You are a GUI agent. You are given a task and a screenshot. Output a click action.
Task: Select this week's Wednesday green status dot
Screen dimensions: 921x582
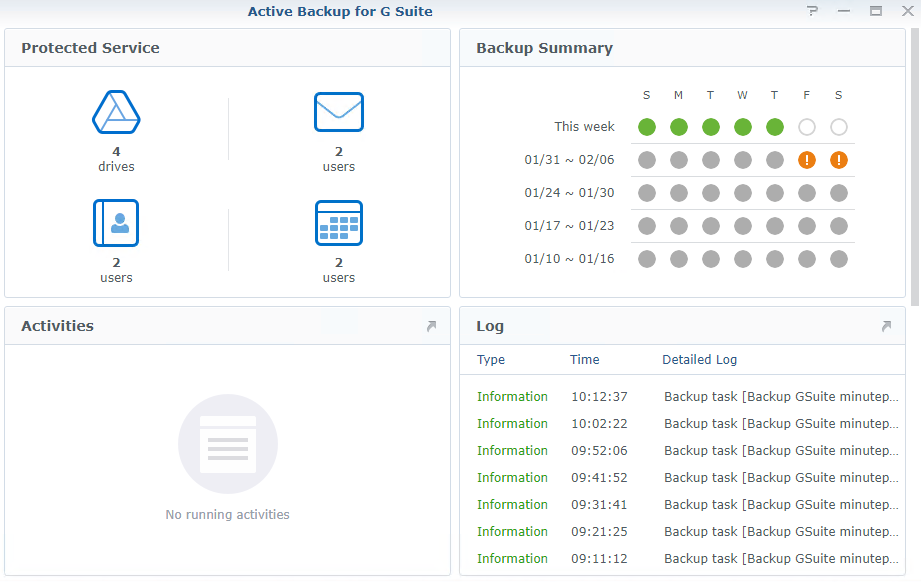pos(742,127)
